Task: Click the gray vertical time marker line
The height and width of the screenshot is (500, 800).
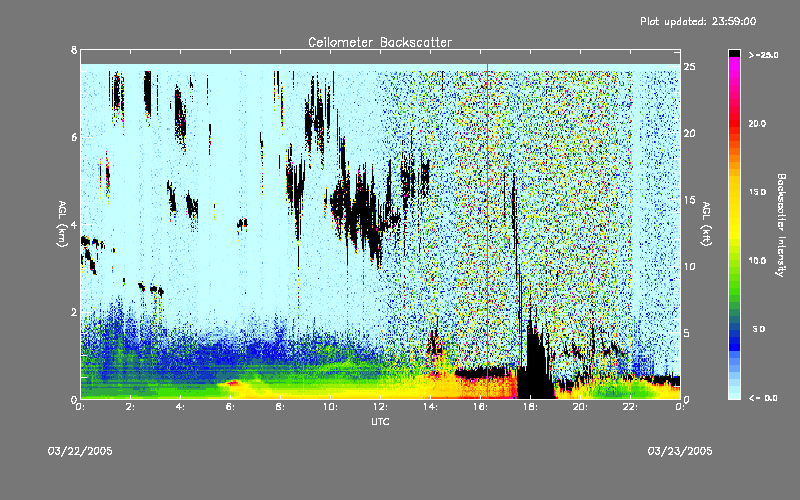Action: tap(487, 230)
